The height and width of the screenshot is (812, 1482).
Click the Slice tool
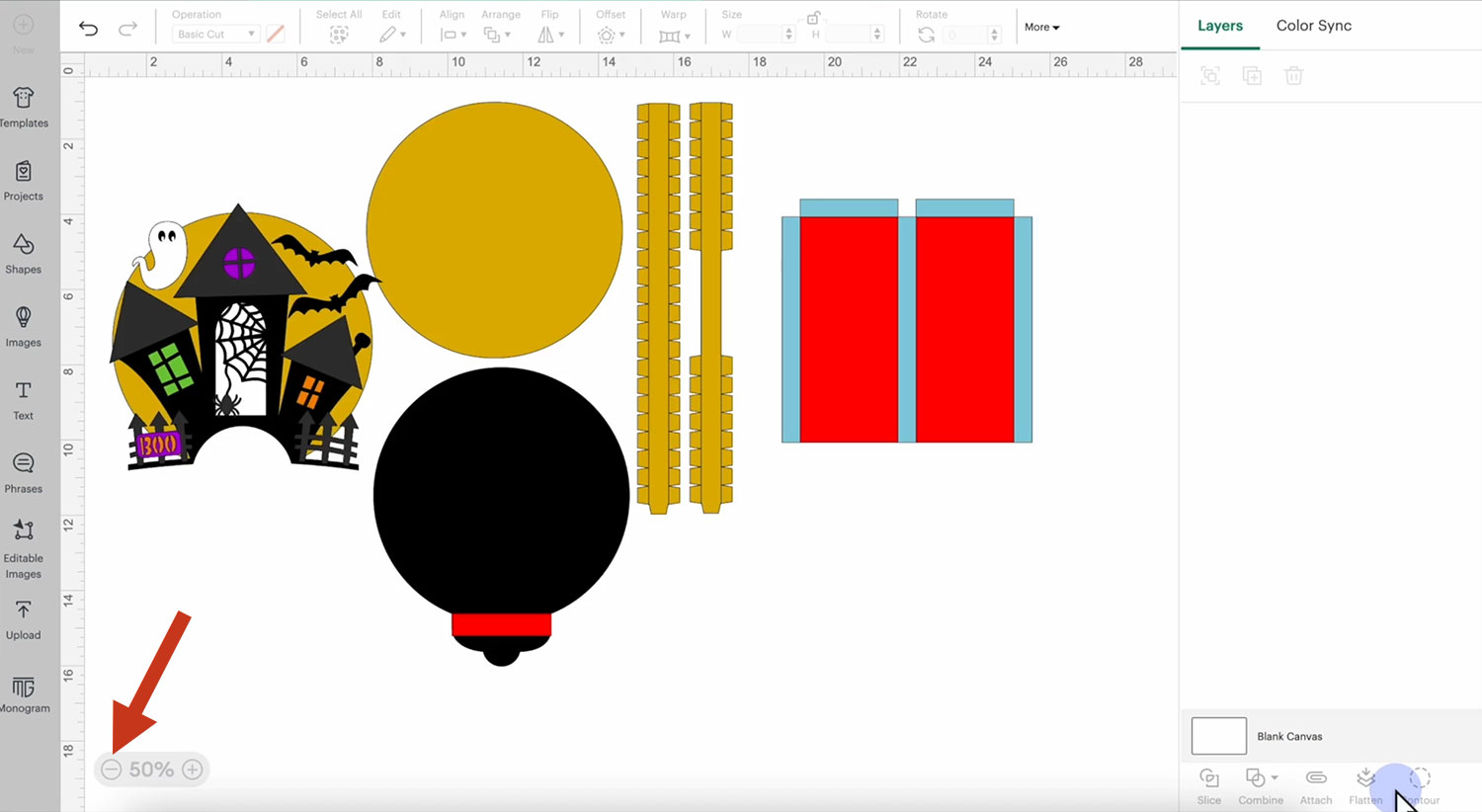click(1209, 786)
